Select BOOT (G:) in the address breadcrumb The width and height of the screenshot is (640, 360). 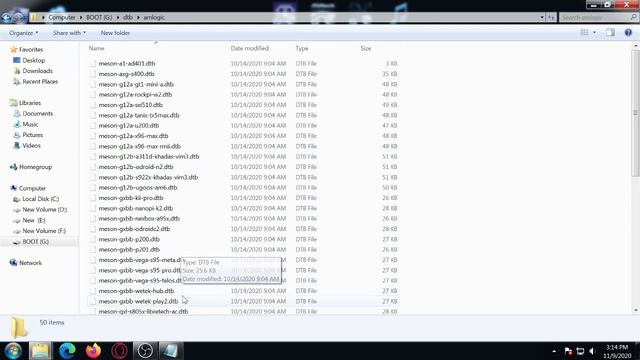99,18
